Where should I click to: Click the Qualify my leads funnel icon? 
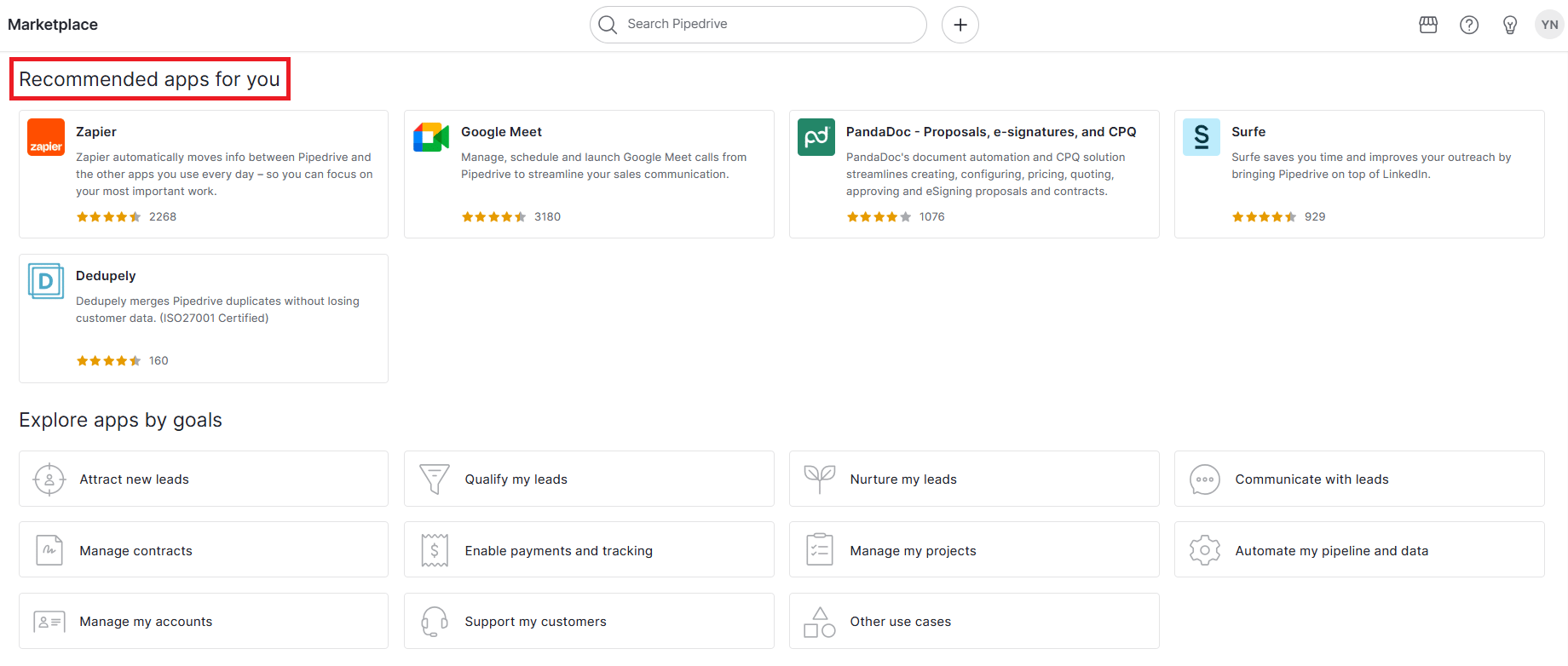coord(435,479)
